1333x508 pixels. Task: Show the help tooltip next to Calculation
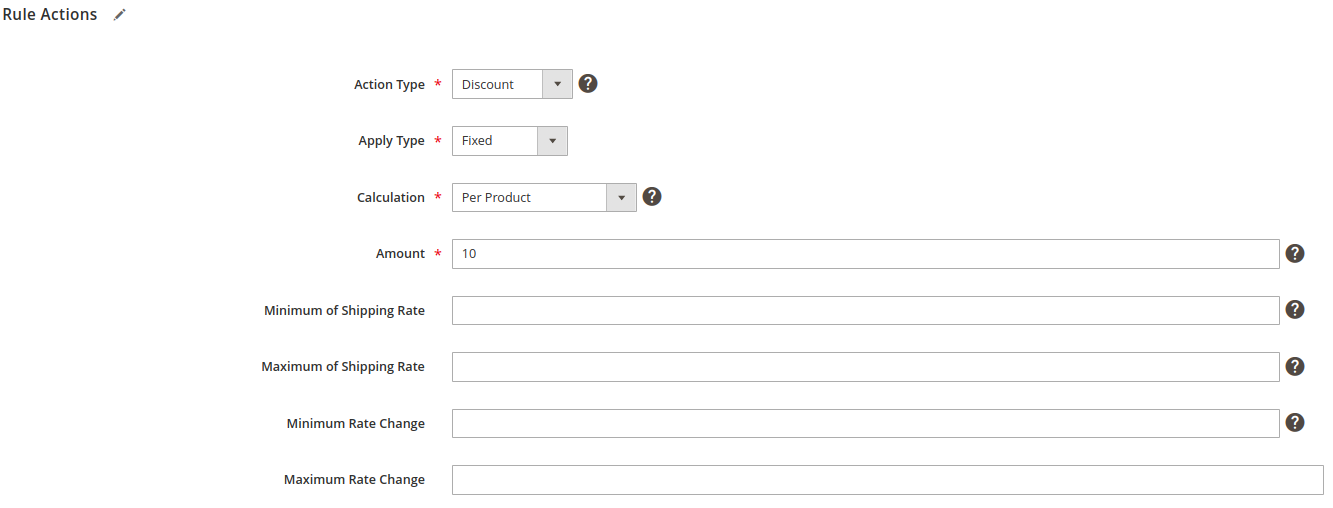(x=652, y=197)
